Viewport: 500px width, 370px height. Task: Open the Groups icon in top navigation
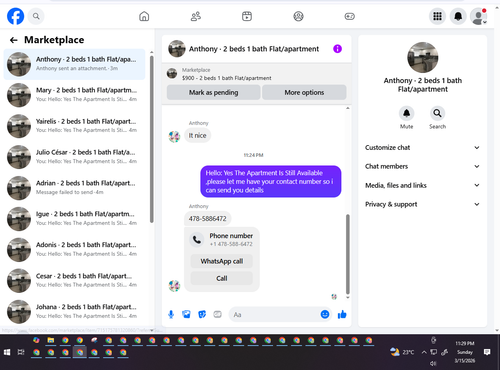298,16
